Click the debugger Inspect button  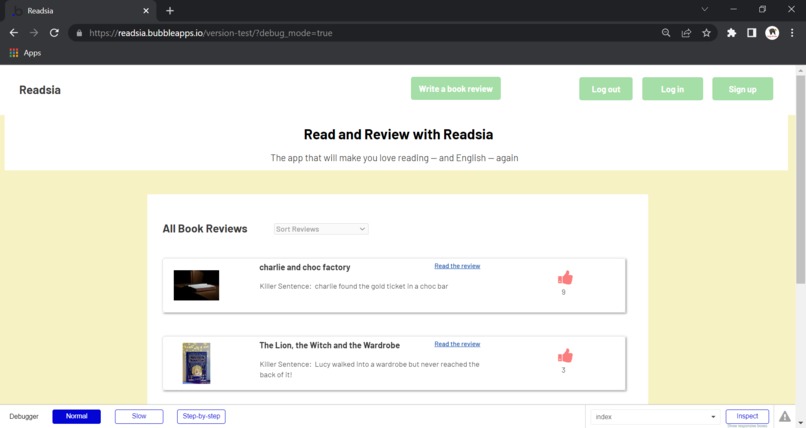747,416
